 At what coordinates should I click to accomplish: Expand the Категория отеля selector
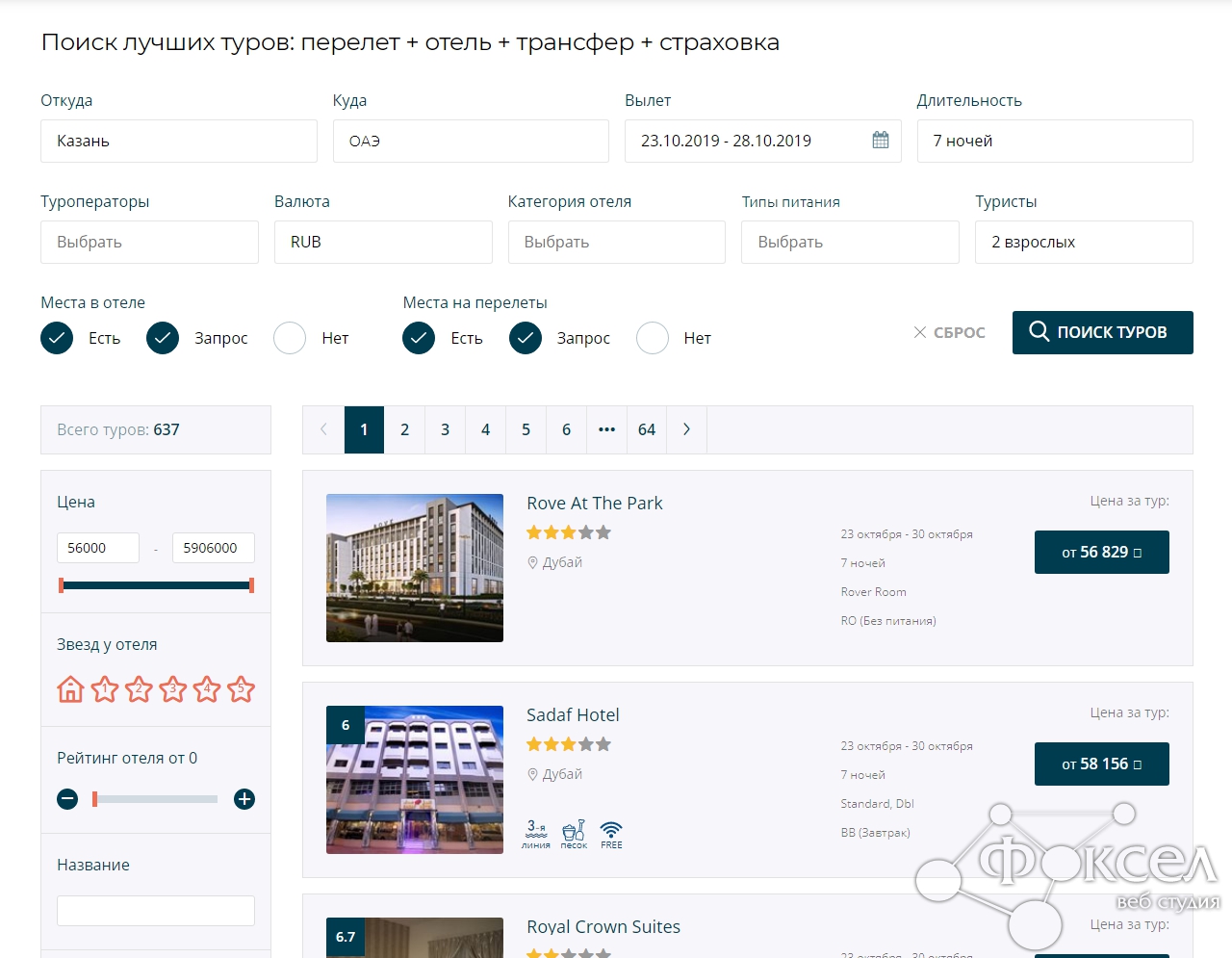(616, 242)
